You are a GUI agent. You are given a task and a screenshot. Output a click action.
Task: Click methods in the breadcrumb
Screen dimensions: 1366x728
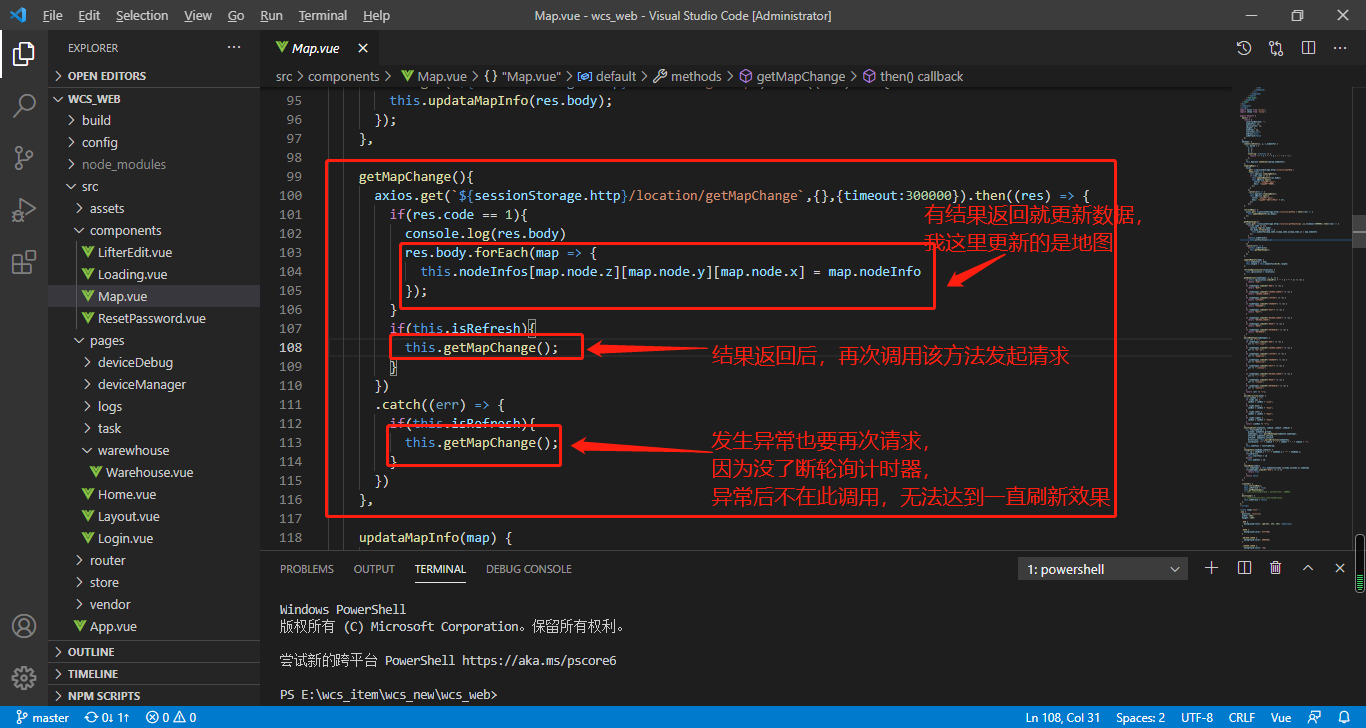click(696, 76)
